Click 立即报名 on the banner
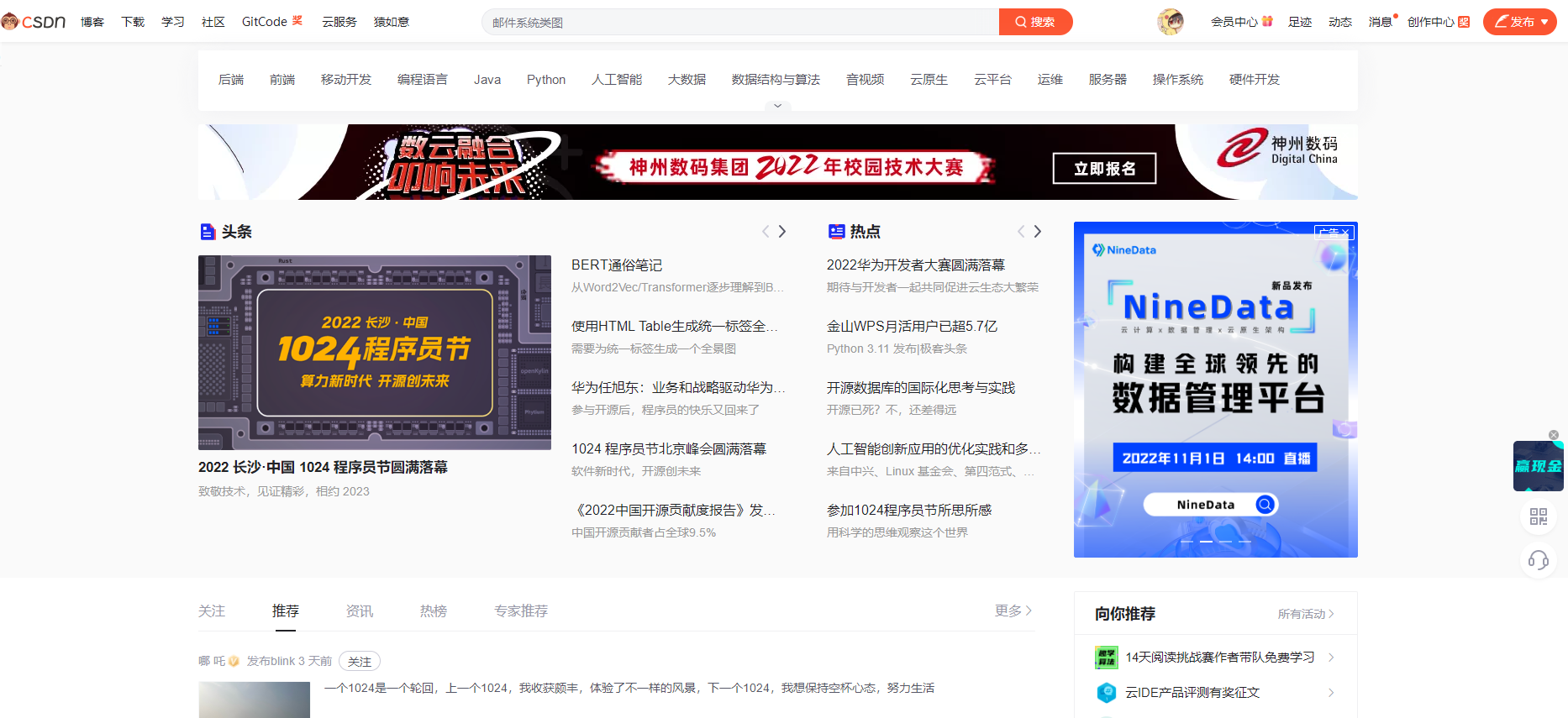This screenshot has height=718, width=1568. point(1104,168)
